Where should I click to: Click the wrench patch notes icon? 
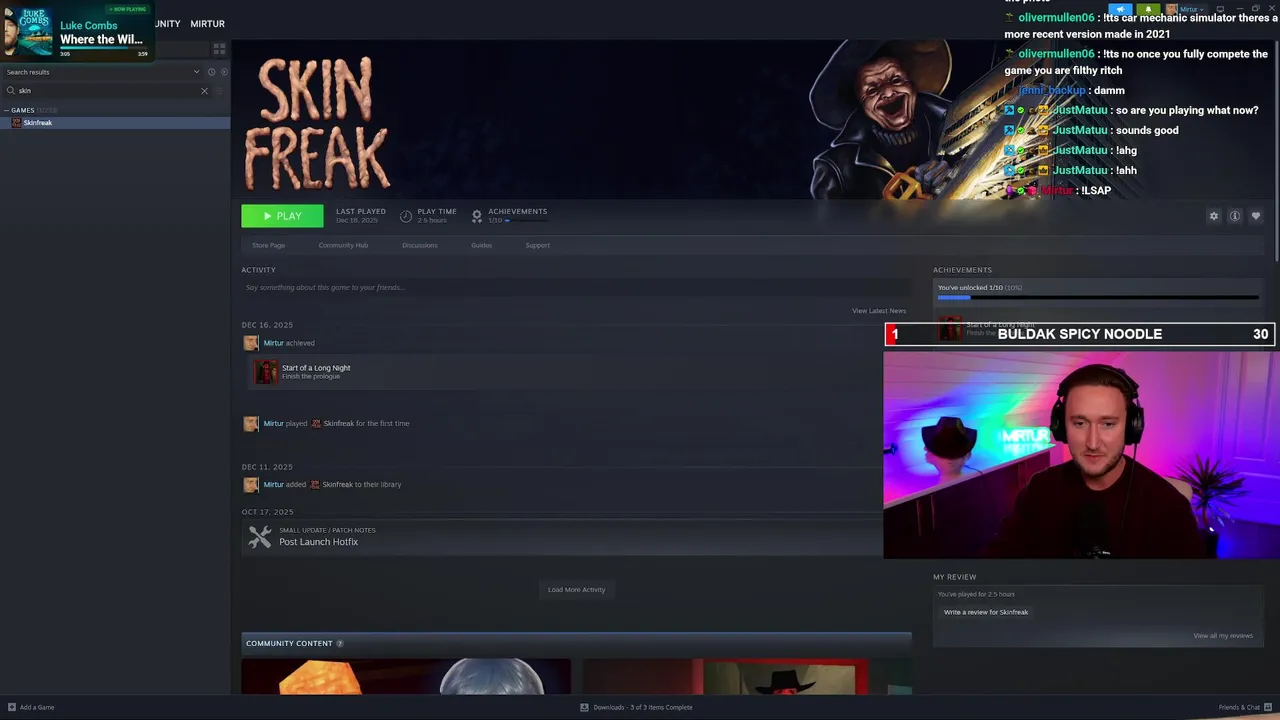pos(260,537)
